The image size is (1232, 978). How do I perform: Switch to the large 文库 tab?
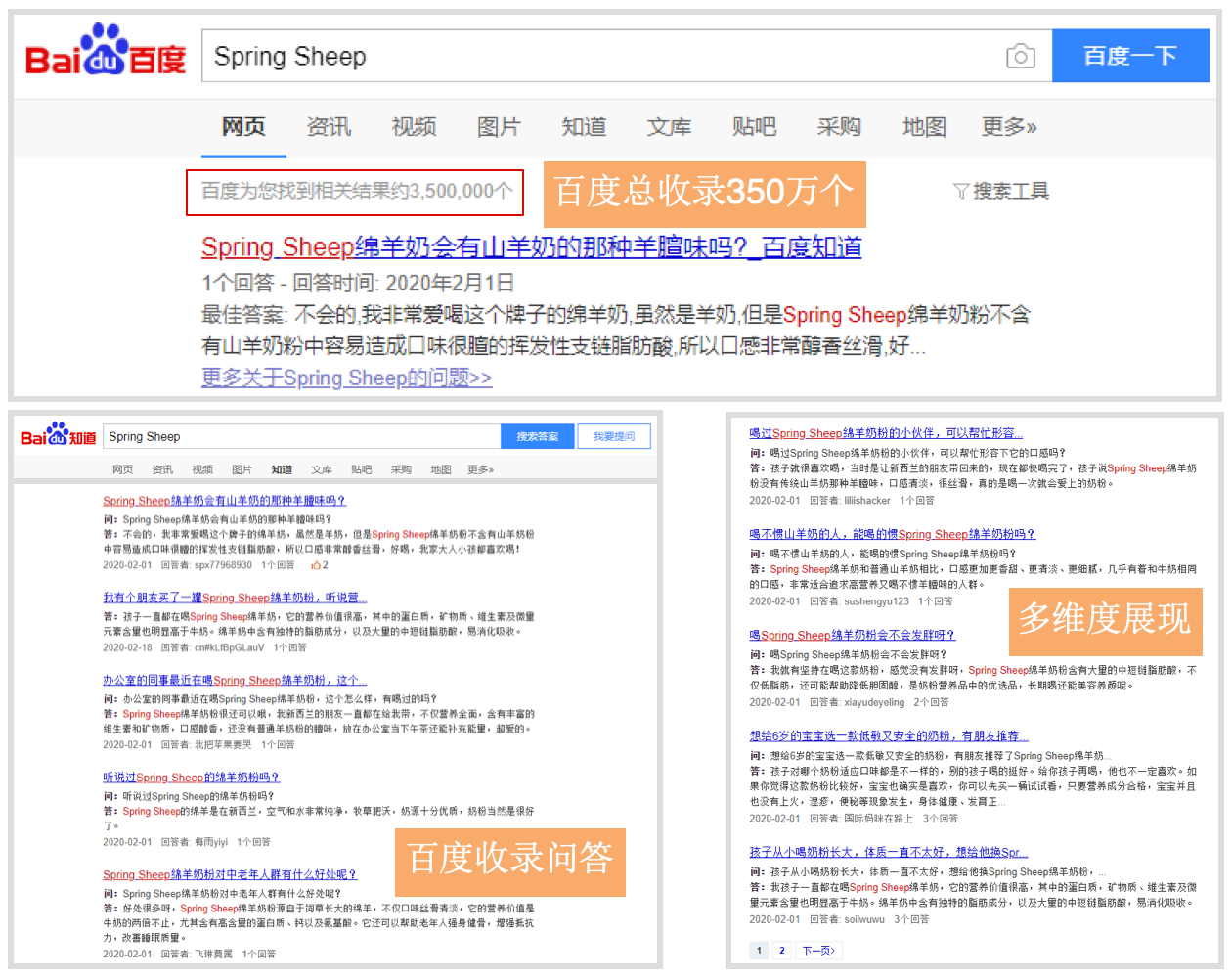point(669,127)
